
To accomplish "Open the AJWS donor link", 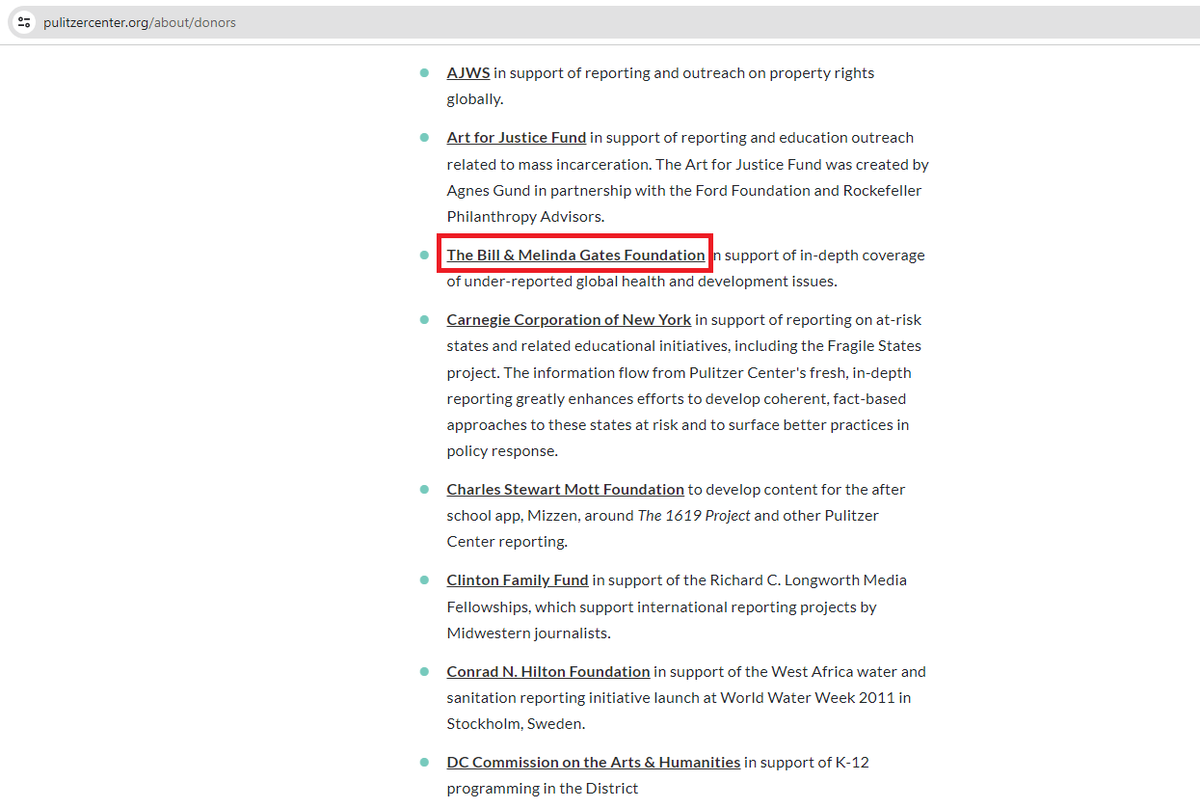I will pos(468,73).
